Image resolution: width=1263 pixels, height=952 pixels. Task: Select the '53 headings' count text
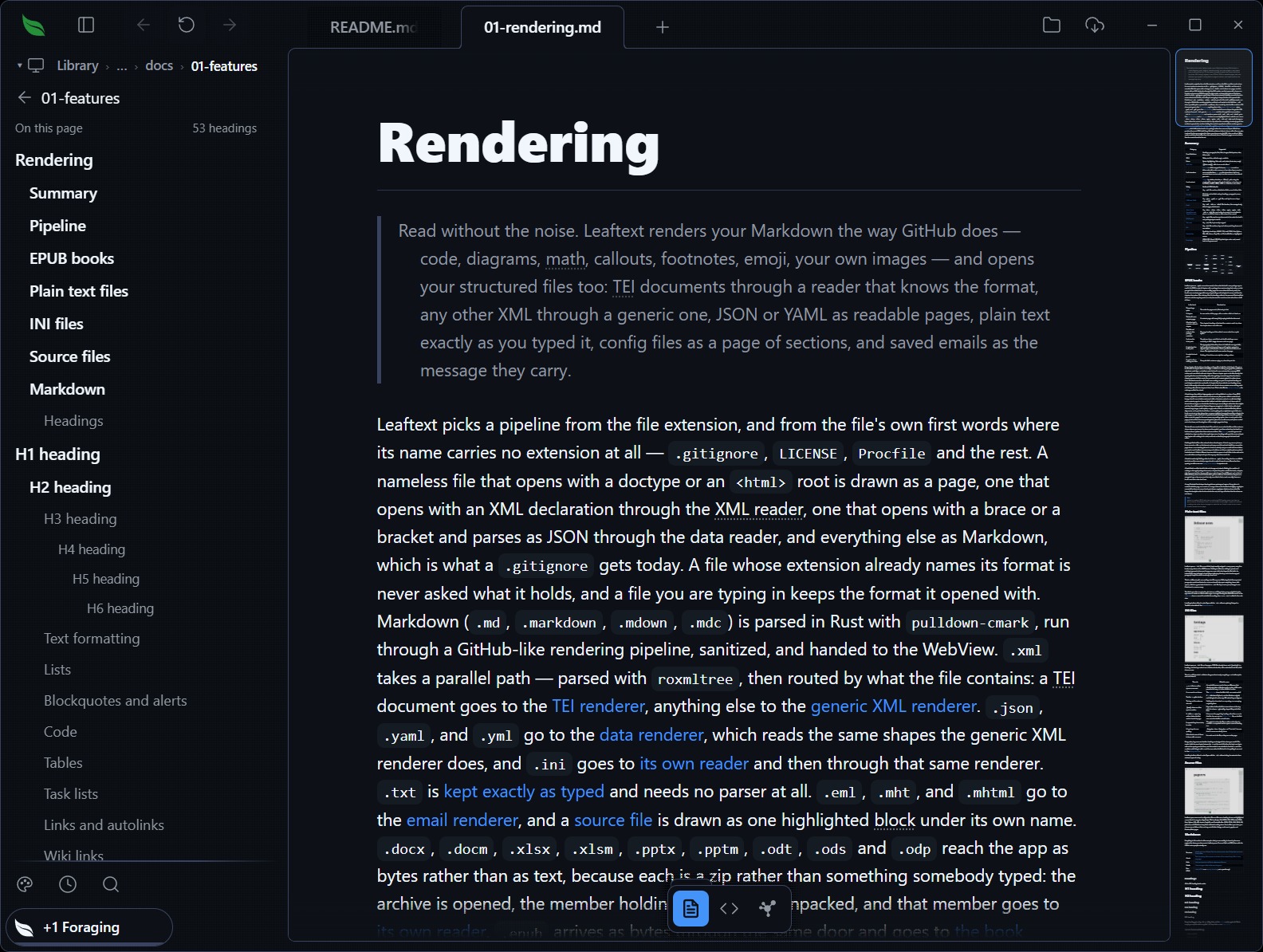click(224, 128)
